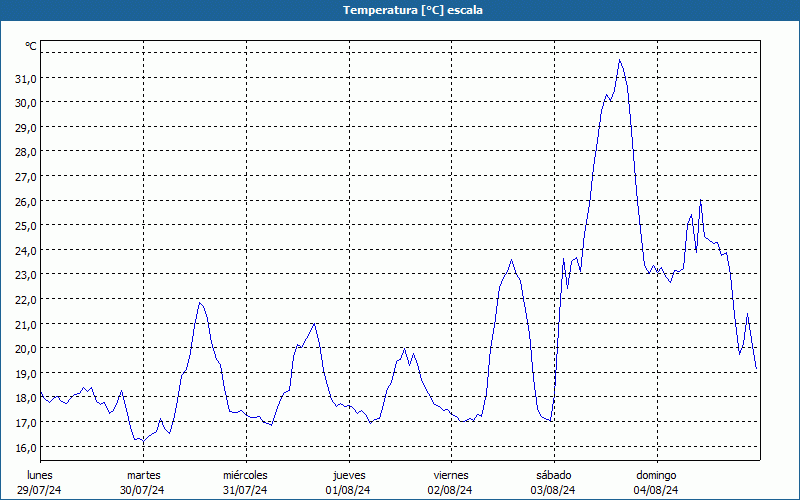
Task: Select the 'lunes' day label
Action: (x=40, y=476)
